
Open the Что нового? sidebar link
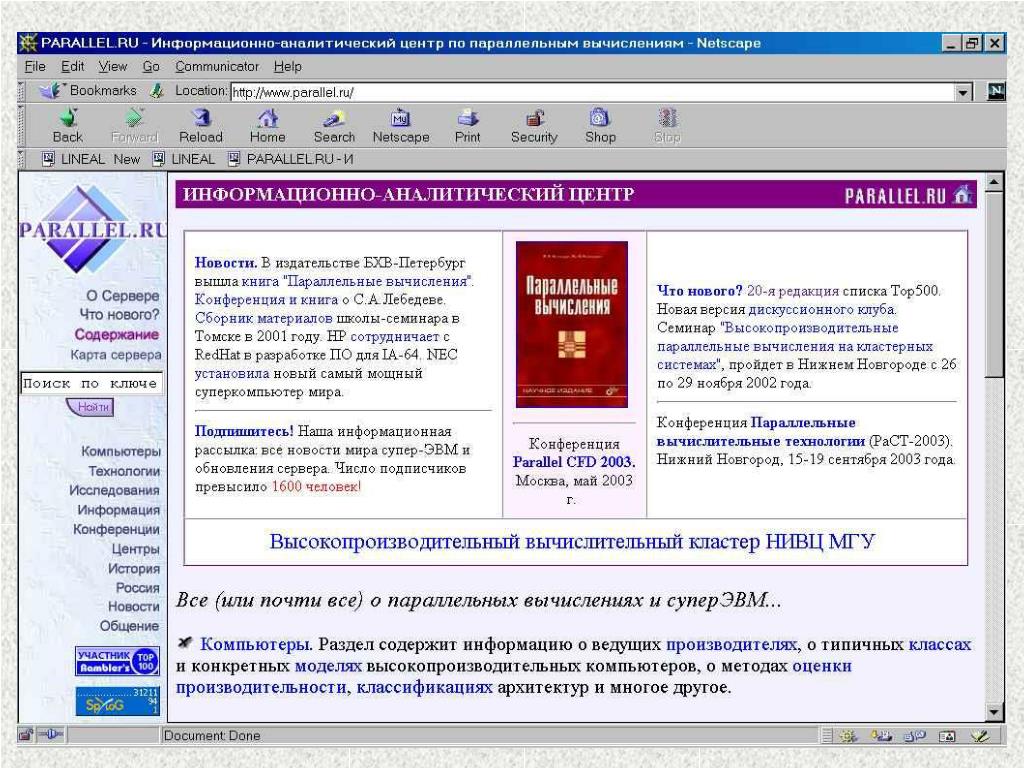point(120,315)
